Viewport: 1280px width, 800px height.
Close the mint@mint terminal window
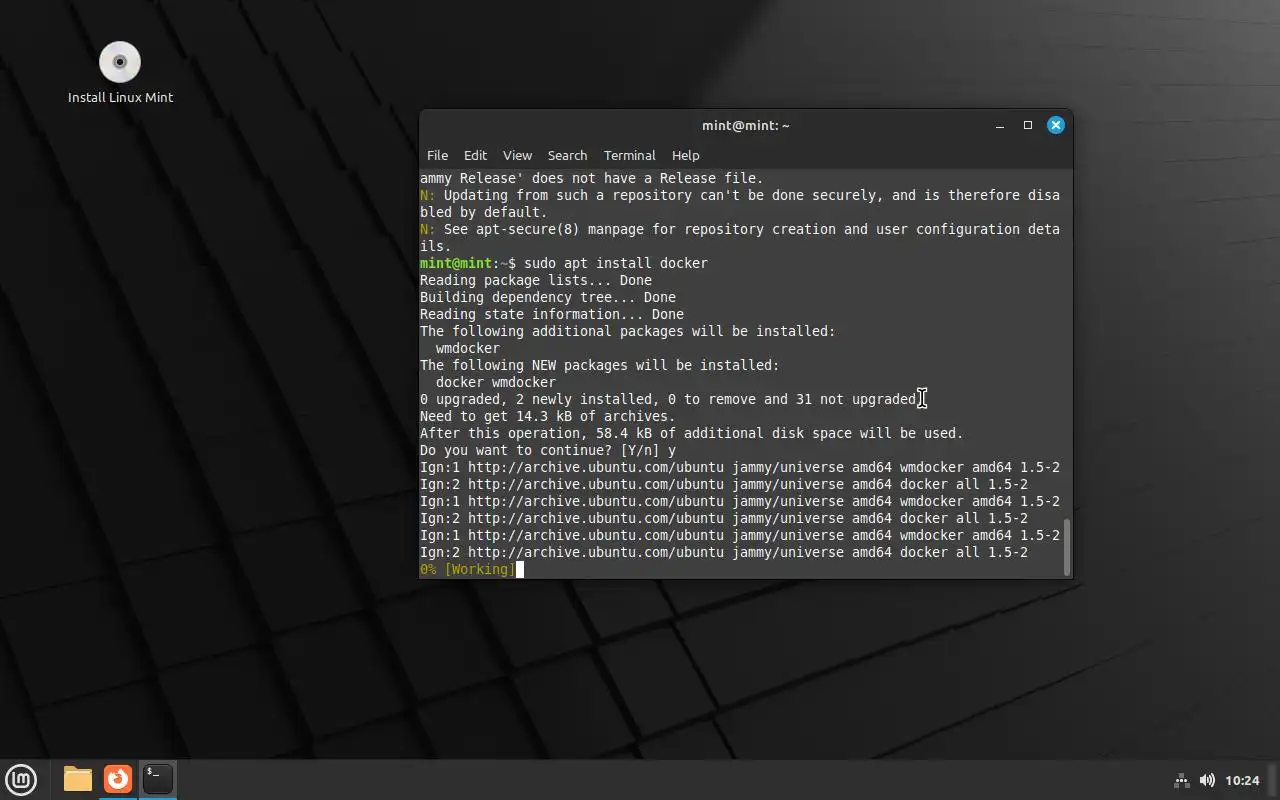pyautogui.click(x=1055, y=125)
